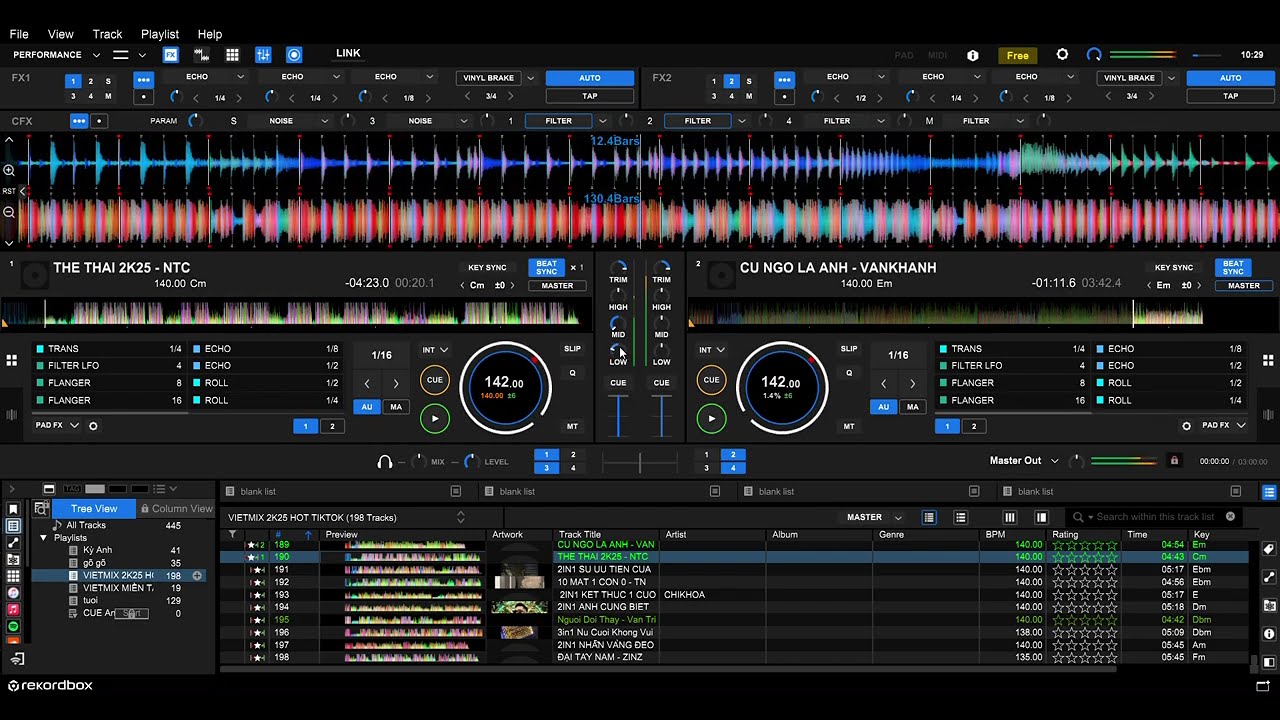1280x720 pixels.
Task: Click the track filter funnel icon
Action: point(232,535)
